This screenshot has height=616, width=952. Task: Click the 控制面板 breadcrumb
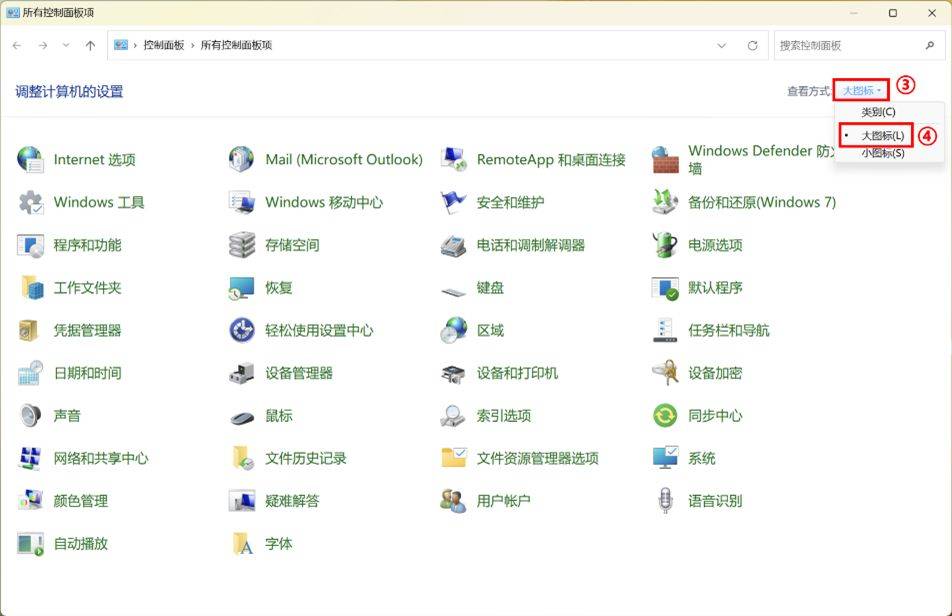[x=163, y=45]
